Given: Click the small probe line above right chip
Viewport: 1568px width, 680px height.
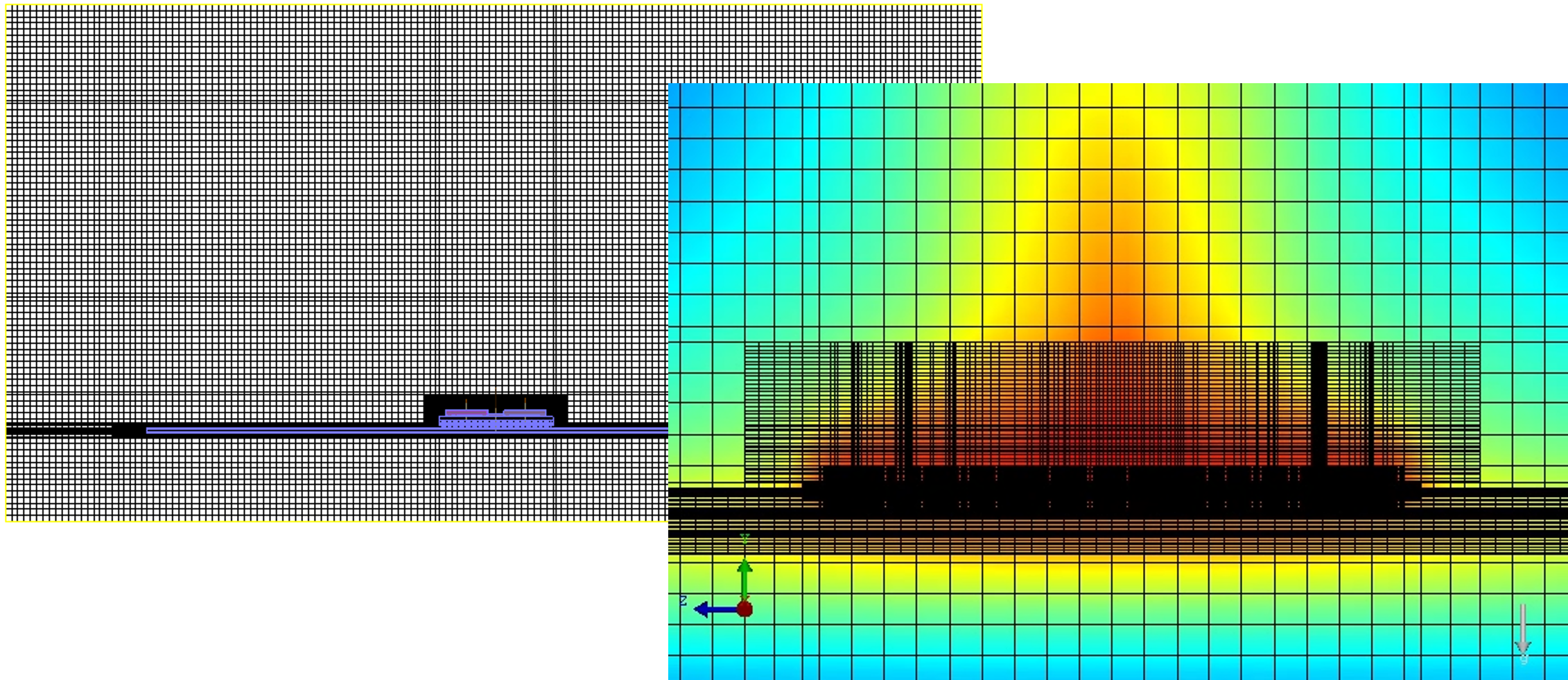Looking at the screenshot, I should (x=525, y=403).
